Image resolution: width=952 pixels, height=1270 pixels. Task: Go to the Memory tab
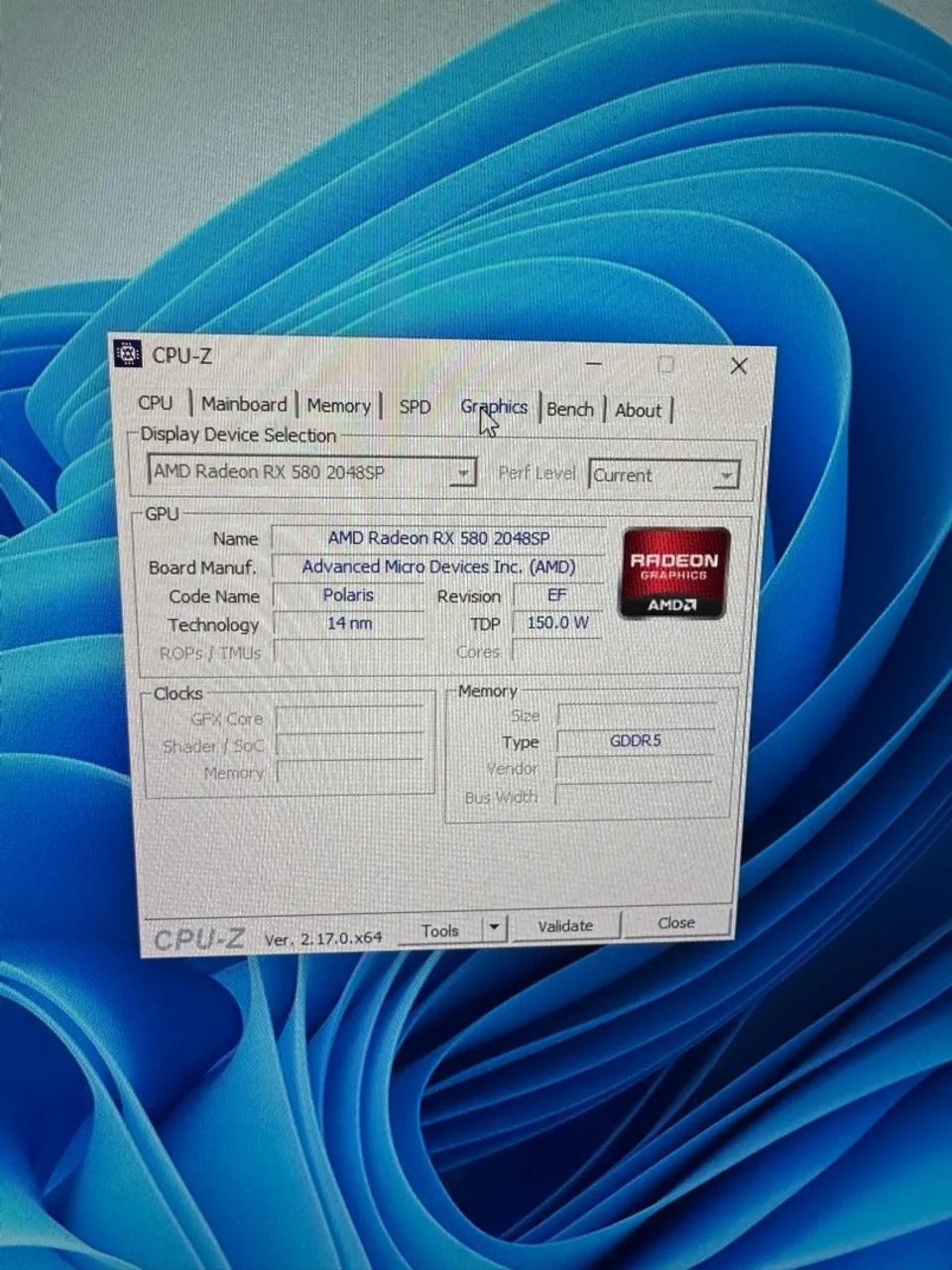coord(338,405)
